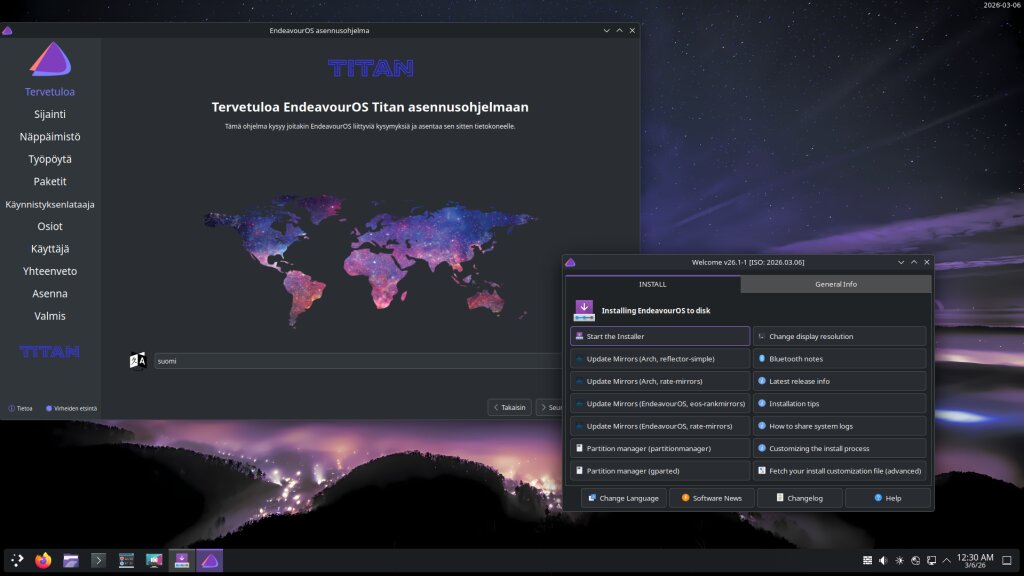Expand hidden system tray icons arrow
This screenshot has height=576, width=1024.
point(946,560)
